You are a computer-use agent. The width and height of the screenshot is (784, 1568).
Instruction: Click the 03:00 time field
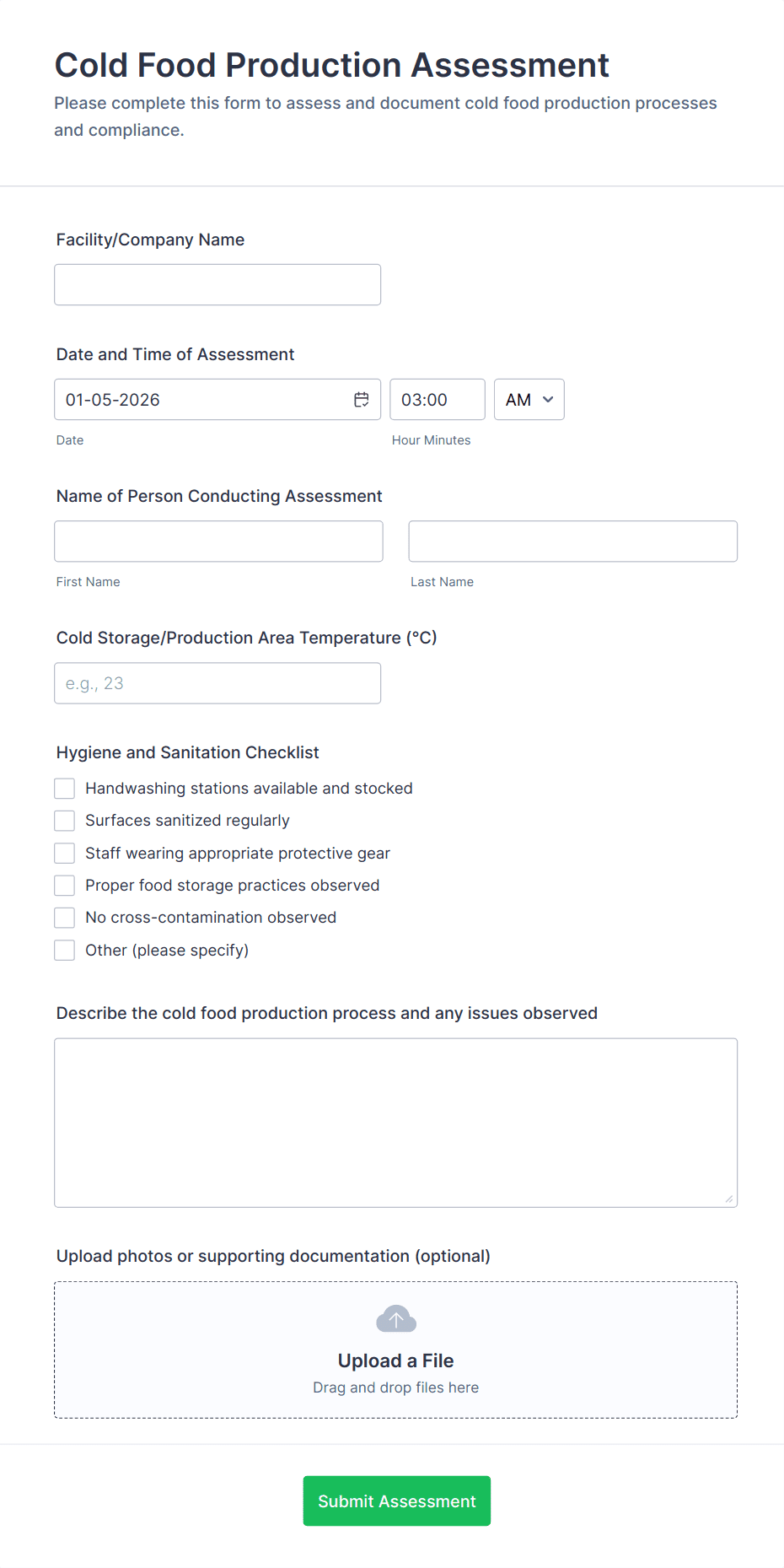(437, 399)
